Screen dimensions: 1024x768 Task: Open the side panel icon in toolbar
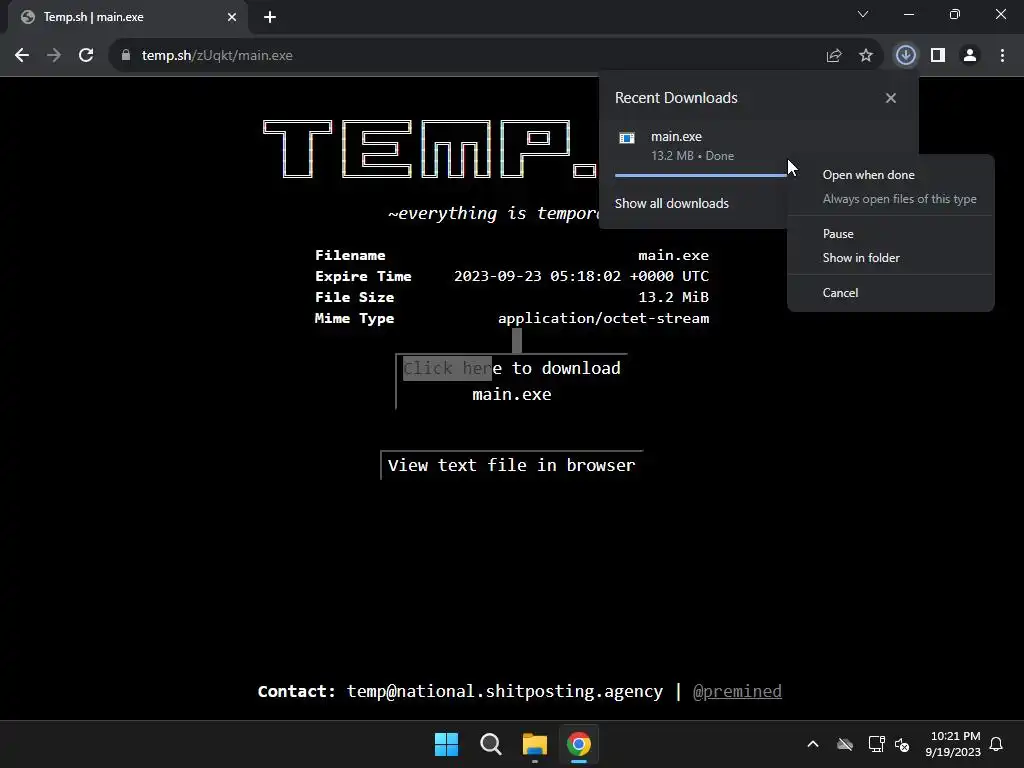938,56
